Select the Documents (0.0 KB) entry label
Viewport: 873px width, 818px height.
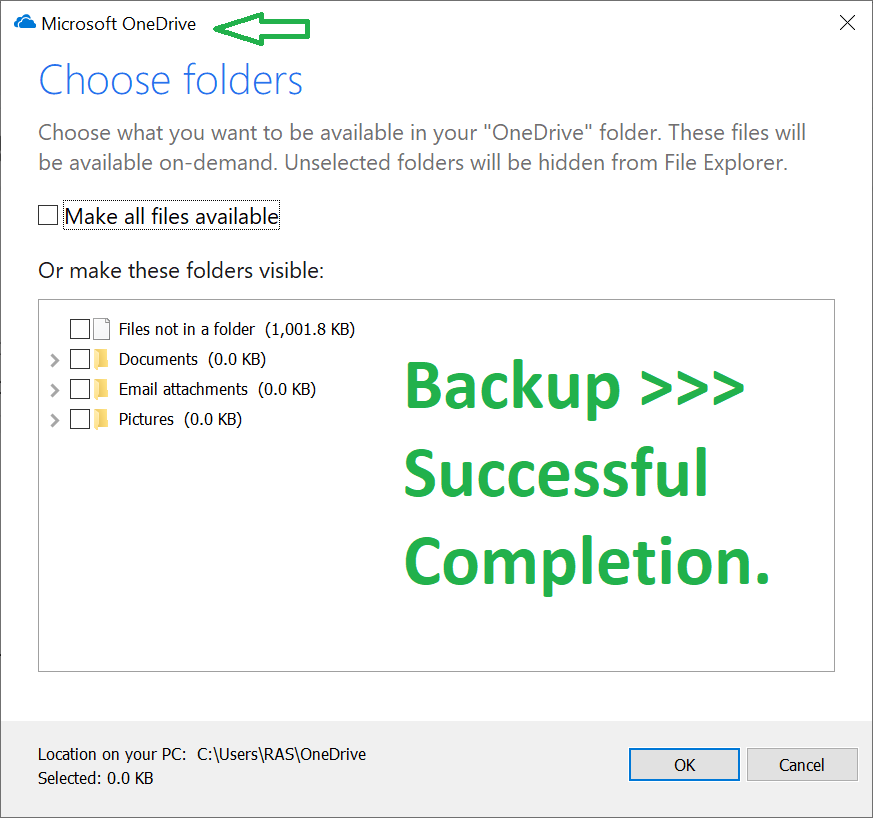(x=192, y=359)
